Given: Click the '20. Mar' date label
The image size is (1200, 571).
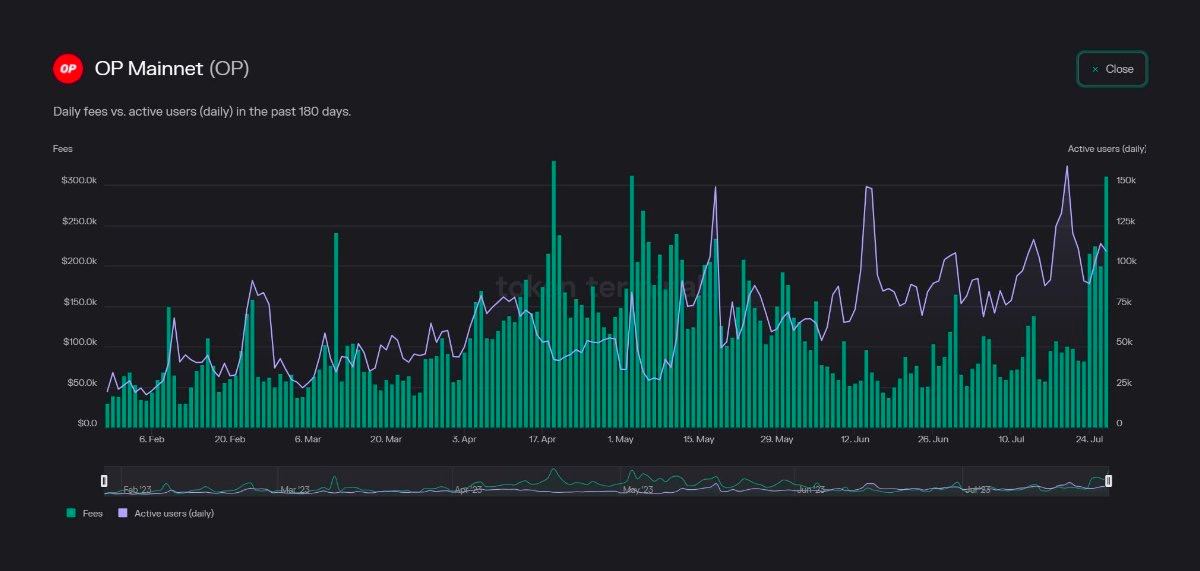Looking at the screenshot, I should pyautogui.click(x=386, y=439).
